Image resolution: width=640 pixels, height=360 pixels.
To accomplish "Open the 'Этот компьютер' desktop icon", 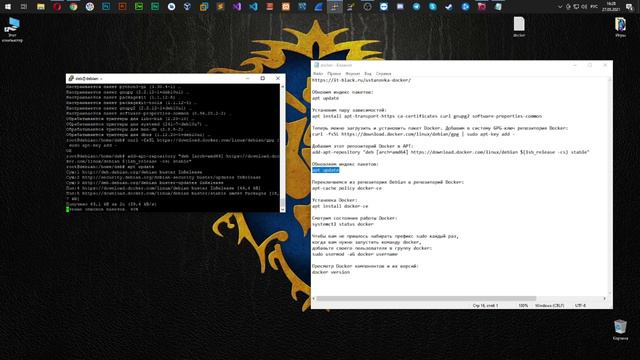I will (12, 29).
